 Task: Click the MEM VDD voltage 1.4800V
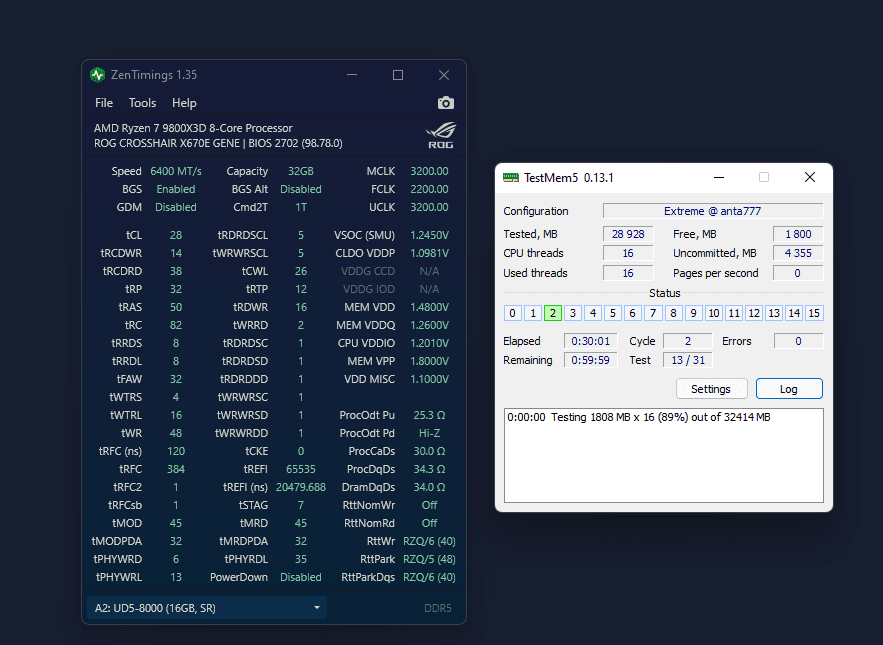point(429,308)
